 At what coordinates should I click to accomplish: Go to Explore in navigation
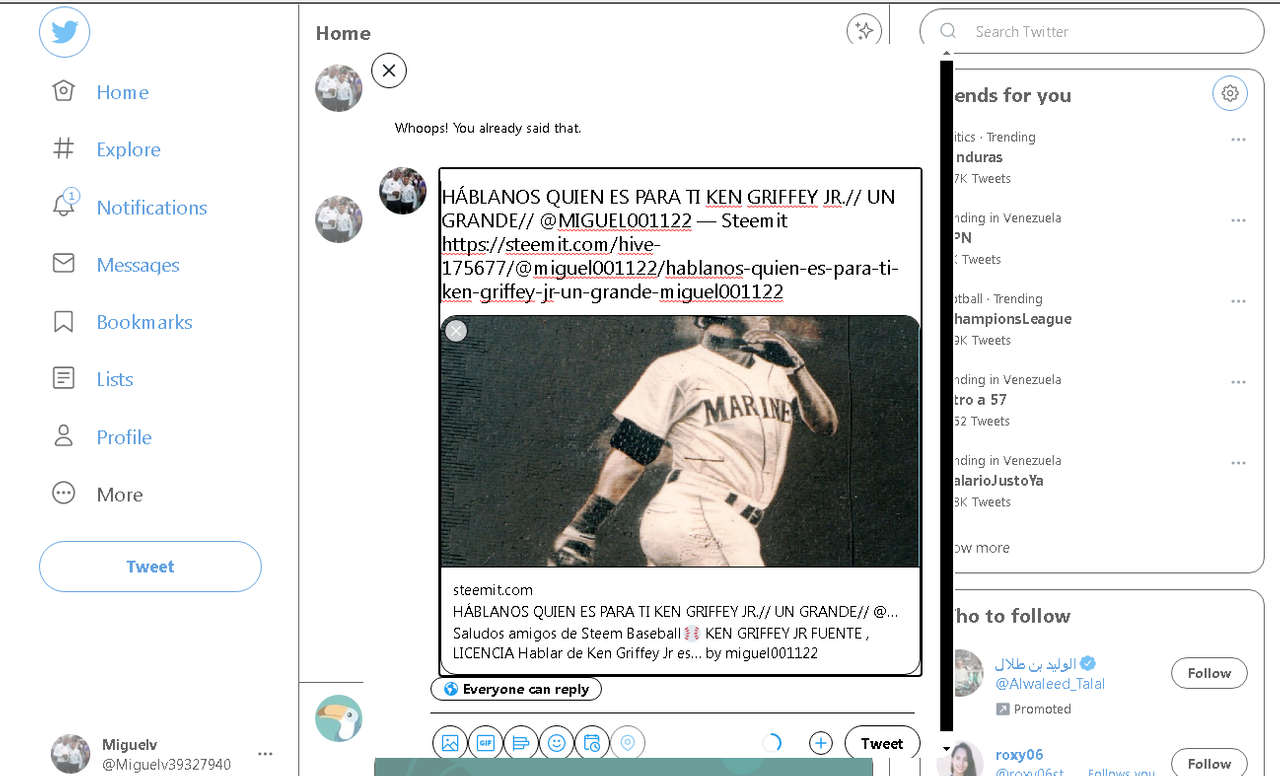coord(128,149)
